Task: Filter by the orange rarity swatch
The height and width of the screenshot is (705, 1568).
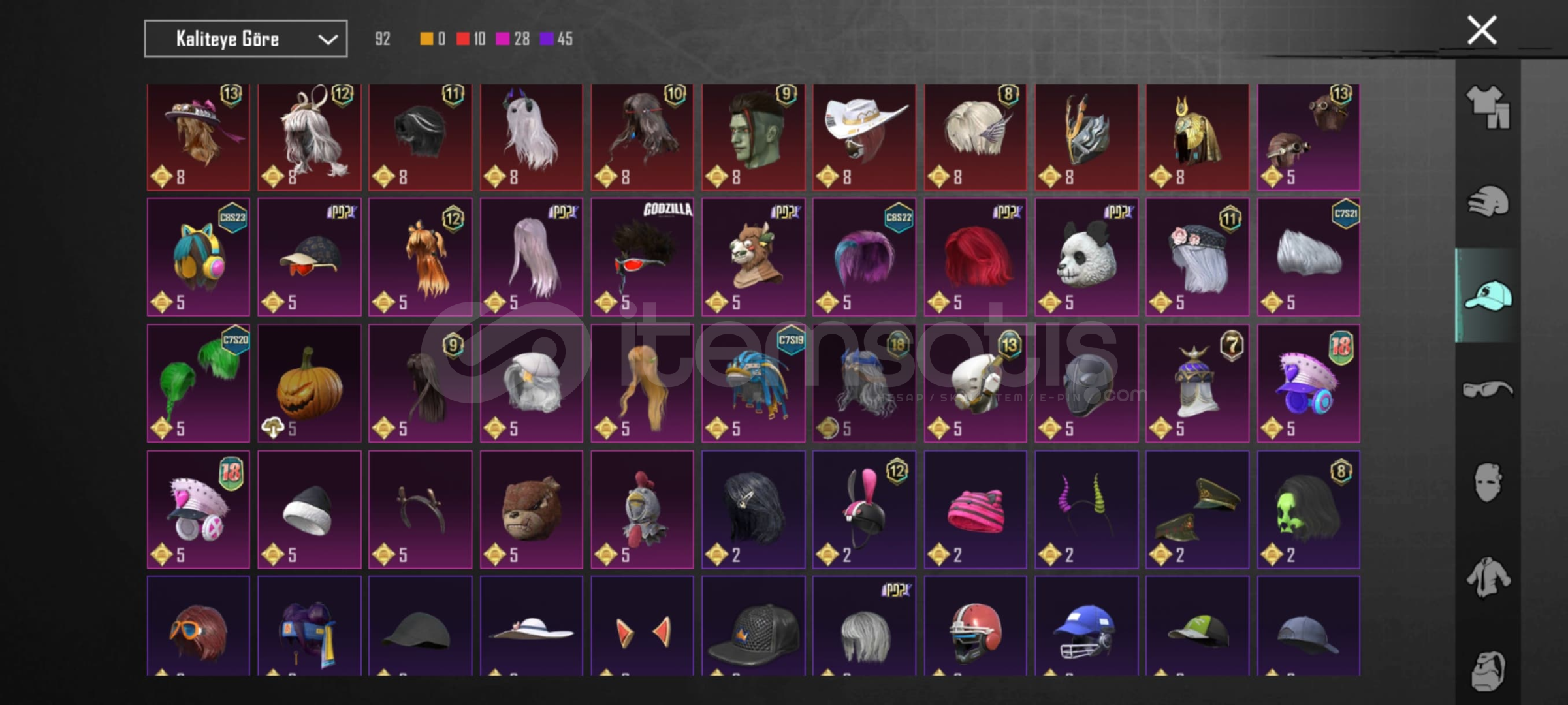Action: tap(426, 39)
